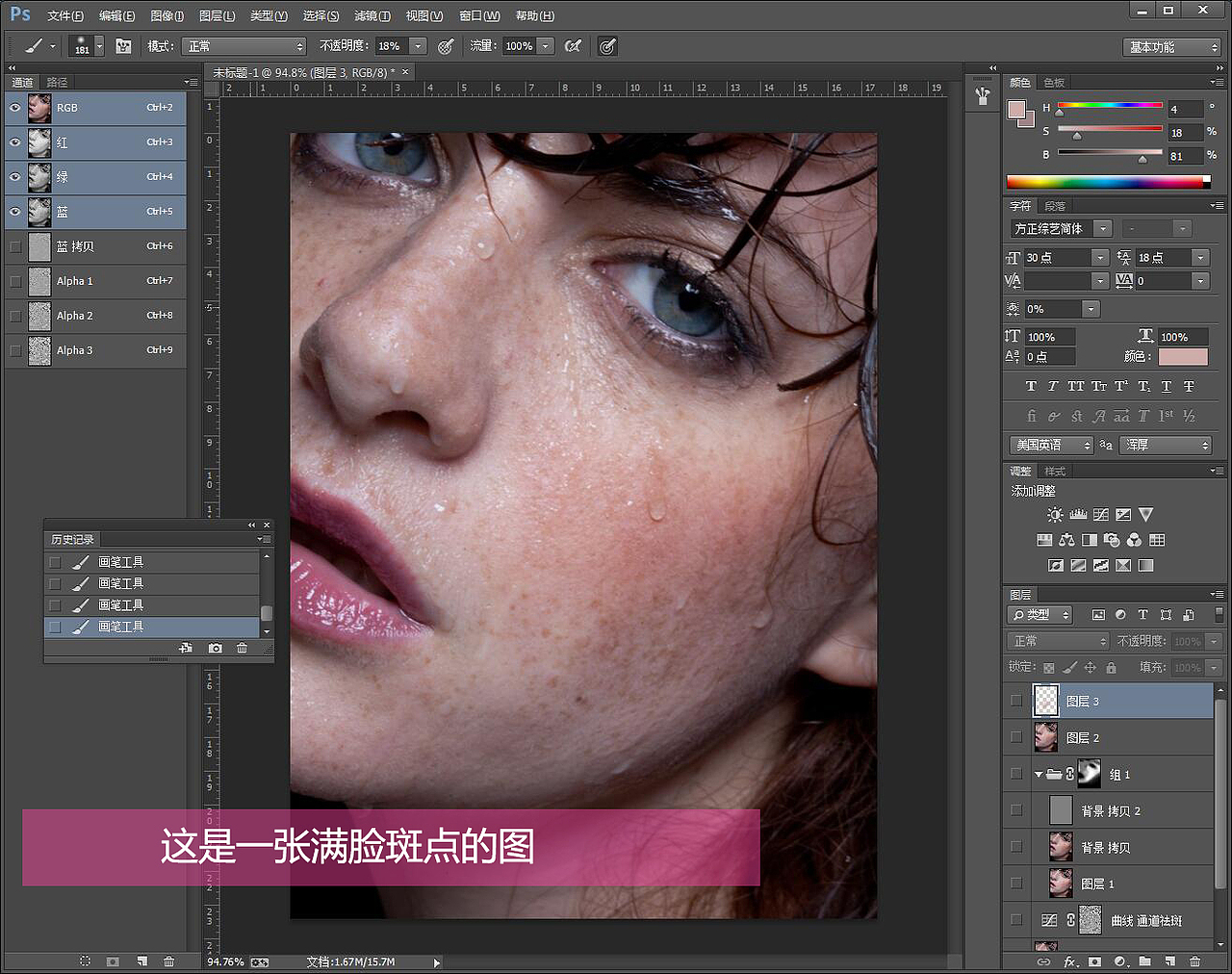The height and width of the screenshot is (974, 1232).
Task: Add layer mask in Layers panel
Action: (1094, 961)
